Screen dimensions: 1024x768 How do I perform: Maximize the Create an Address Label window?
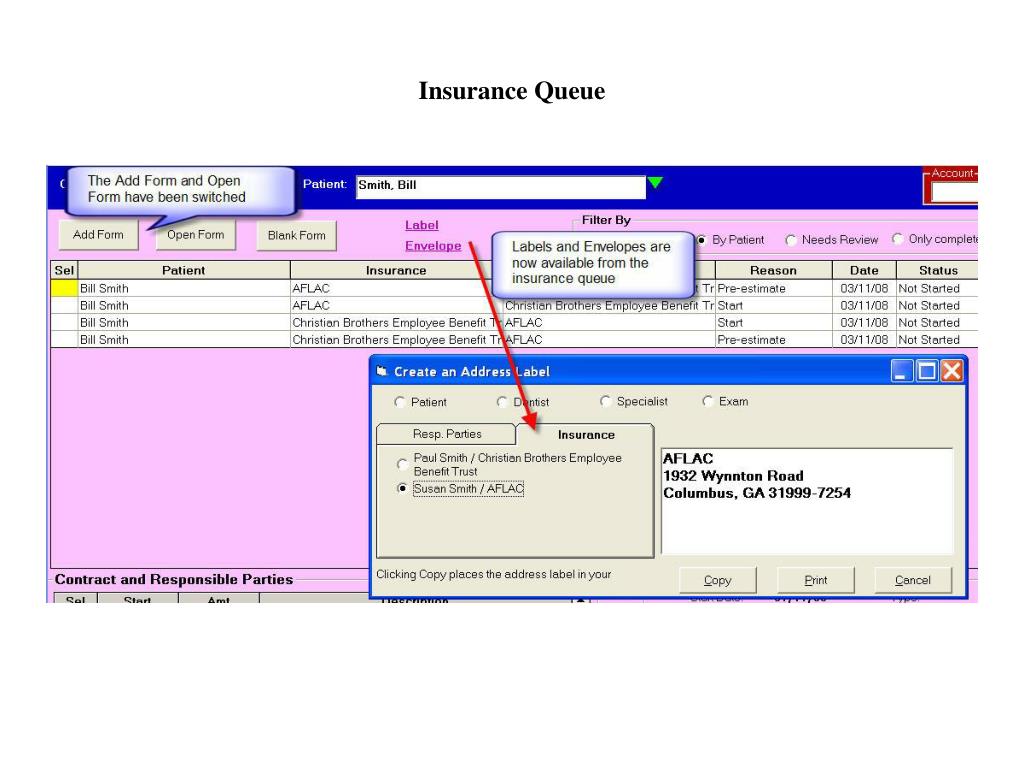pyautogui.click(x=927, y=371)
